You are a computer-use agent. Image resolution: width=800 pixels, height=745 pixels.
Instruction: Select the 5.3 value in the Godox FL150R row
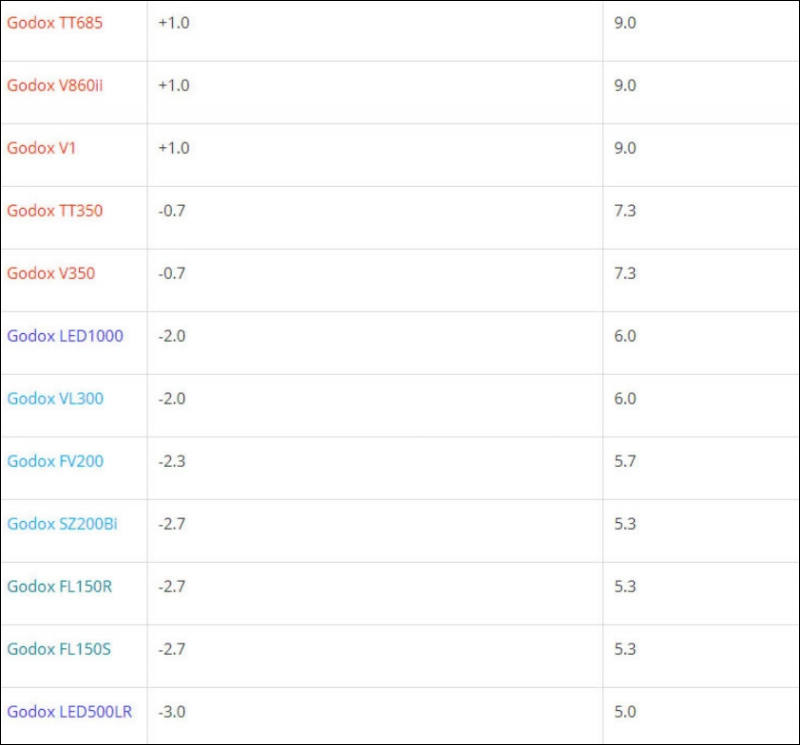pyautogui.click(x=625, y=586)
